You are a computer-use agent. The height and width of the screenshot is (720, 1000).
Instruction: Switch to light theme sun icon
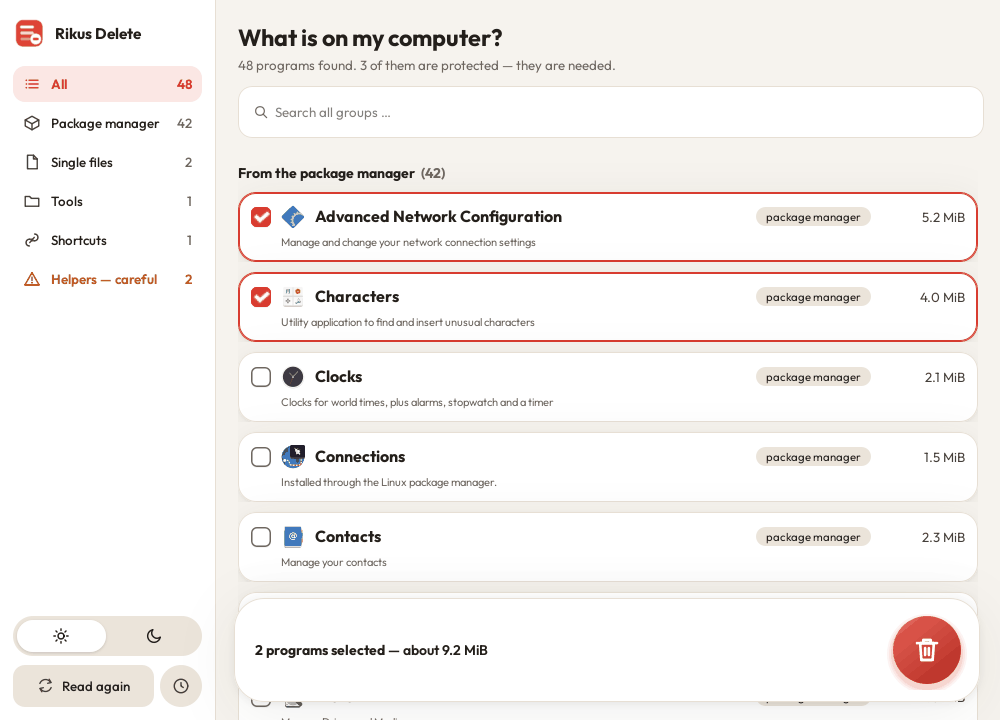[x=61, y=636]
